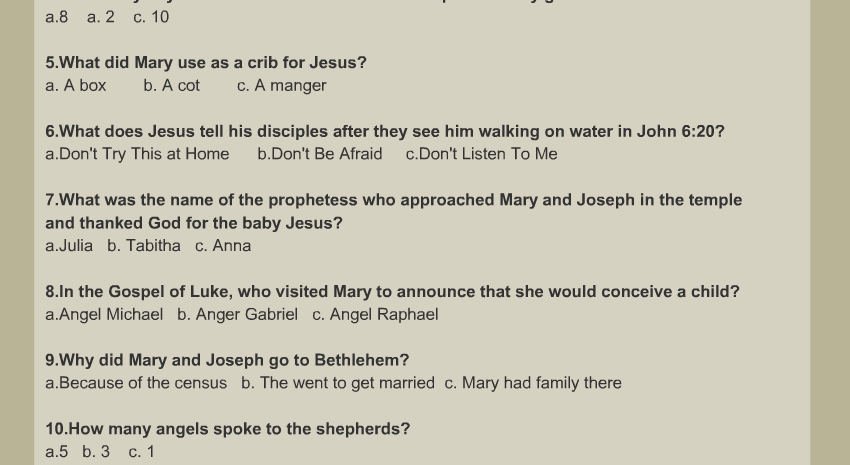The image size is (850, 465).
Task: Choose 'c. Angel Raphael' answer
Action: 375,314
